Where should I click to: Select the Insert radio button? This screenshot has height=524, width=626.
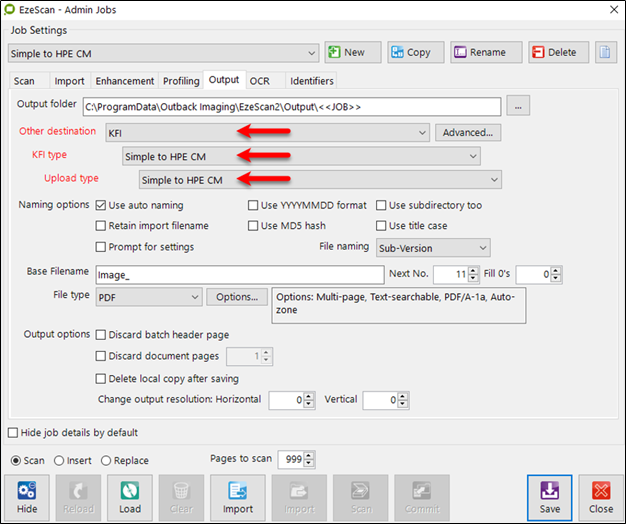[58, 461]
